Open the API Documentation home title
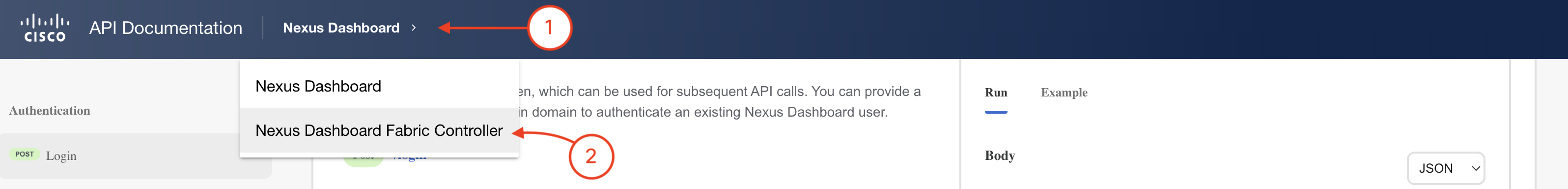 [166, 28]
